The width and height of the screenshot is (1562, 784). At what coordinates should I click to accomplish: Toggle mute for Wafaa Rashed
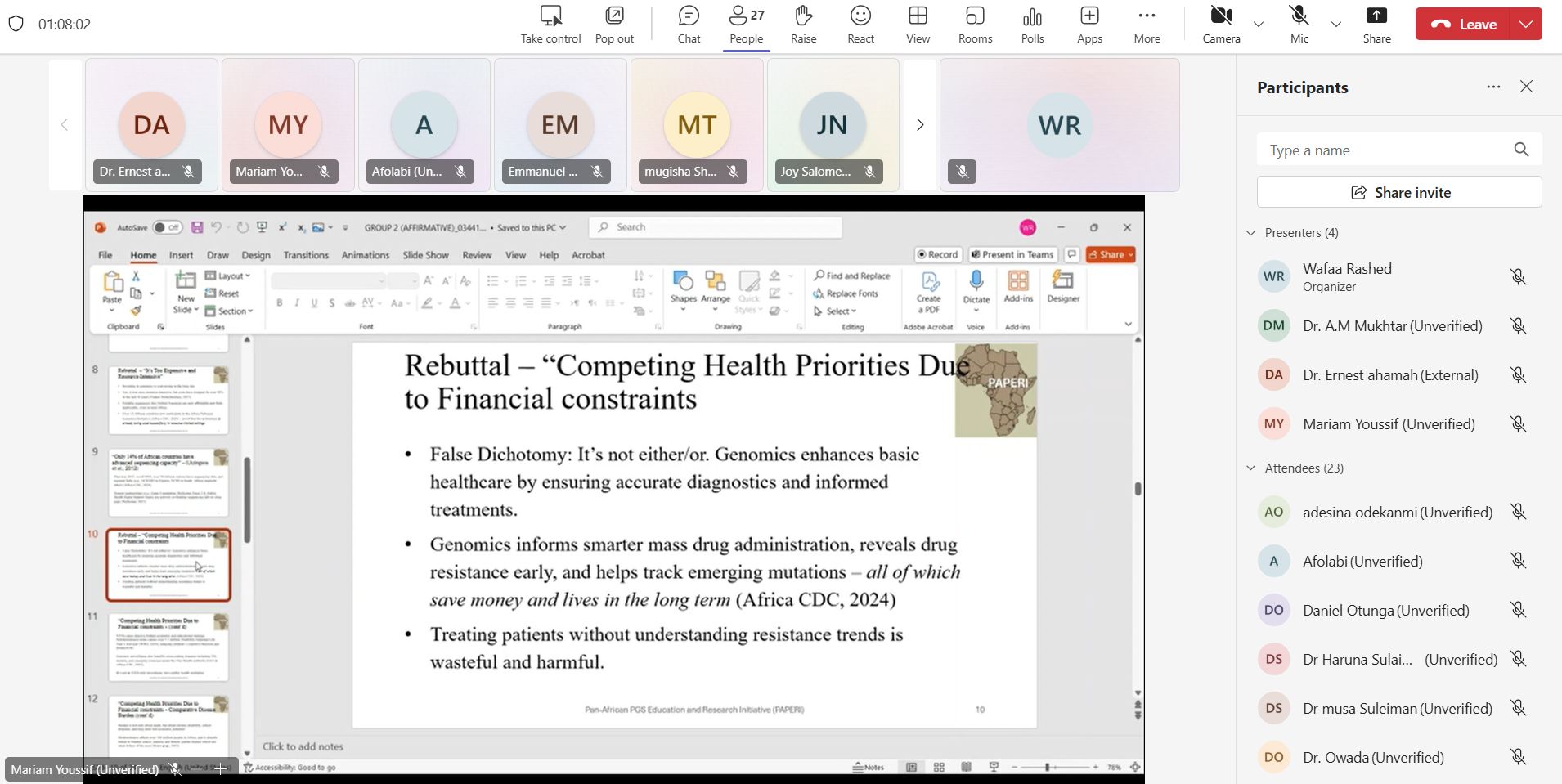point(1518,277)
